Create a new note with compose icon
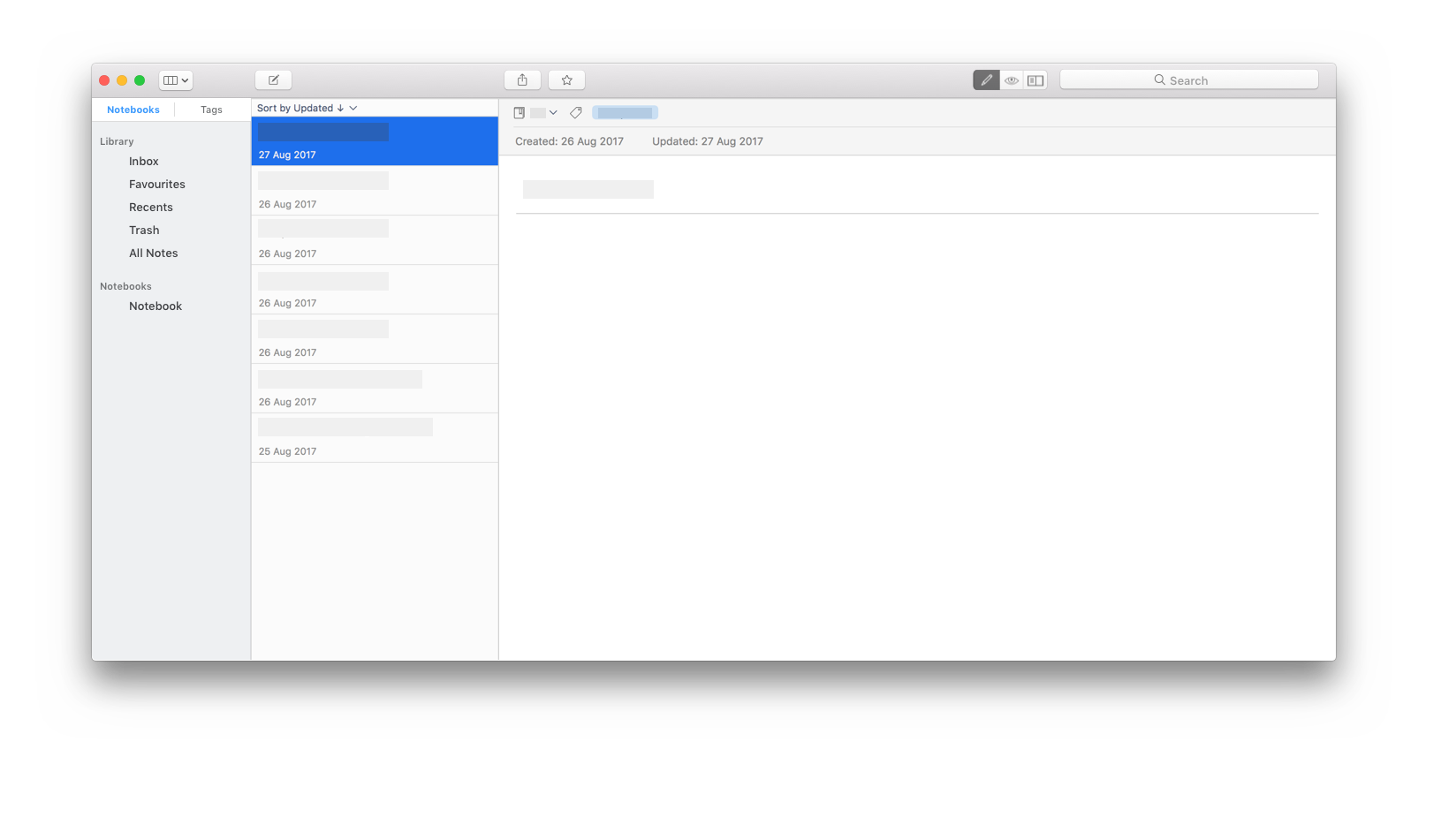Screen dimensions: 1456x817 point(274,80)
